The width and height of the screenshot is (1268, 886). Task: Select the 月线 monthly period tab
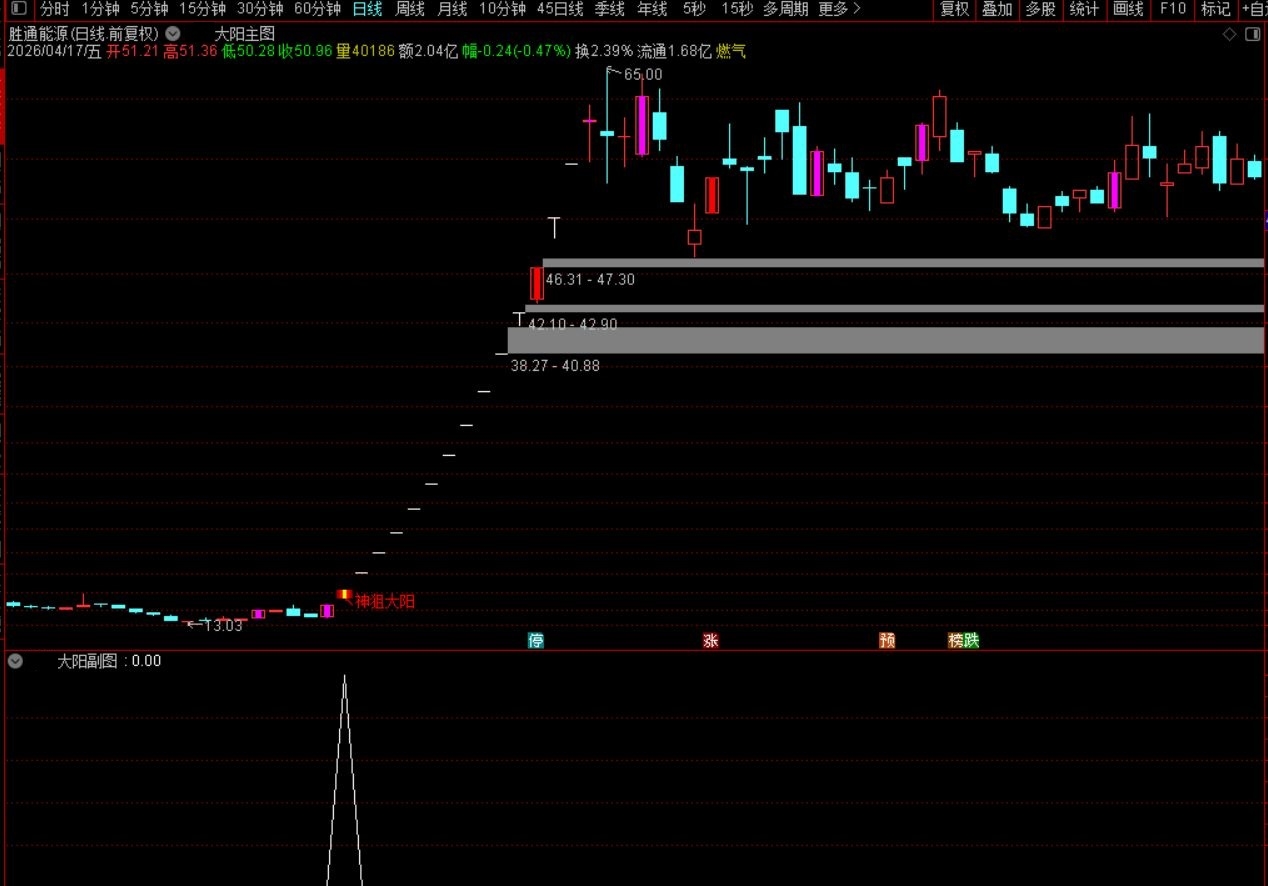[452, 9]
